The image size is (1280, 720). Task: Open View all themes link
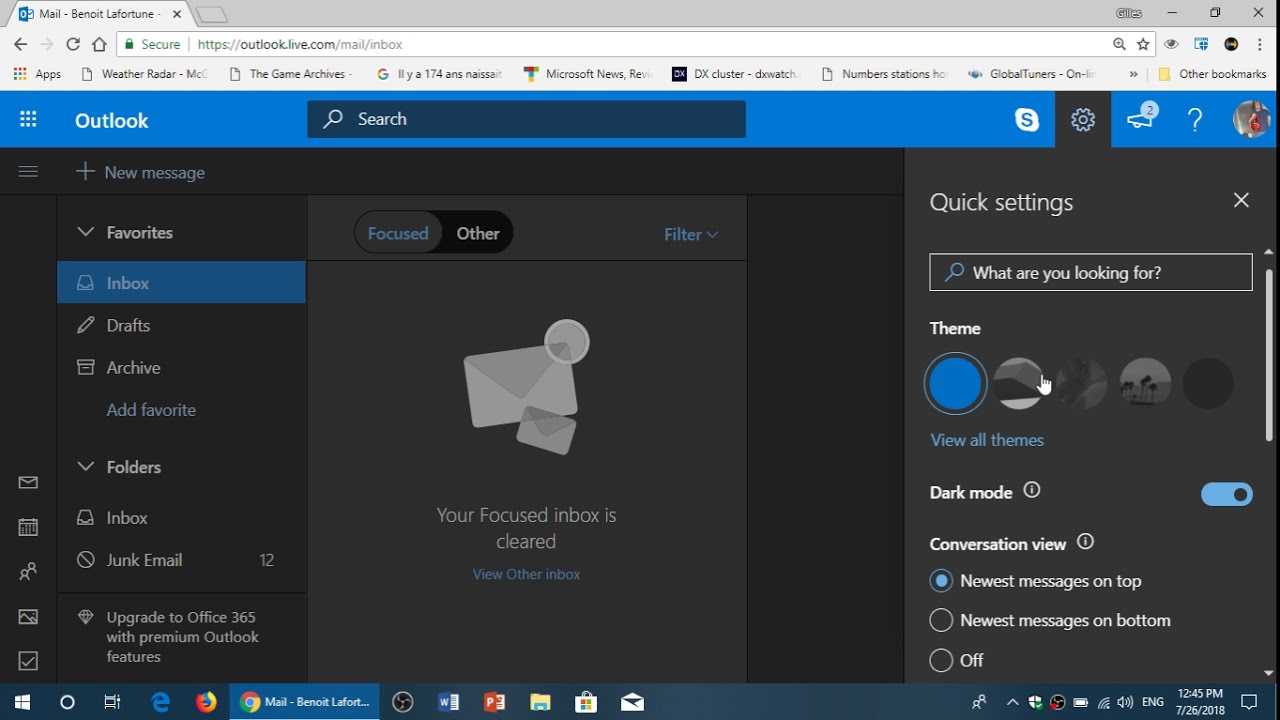pos(987,440)
